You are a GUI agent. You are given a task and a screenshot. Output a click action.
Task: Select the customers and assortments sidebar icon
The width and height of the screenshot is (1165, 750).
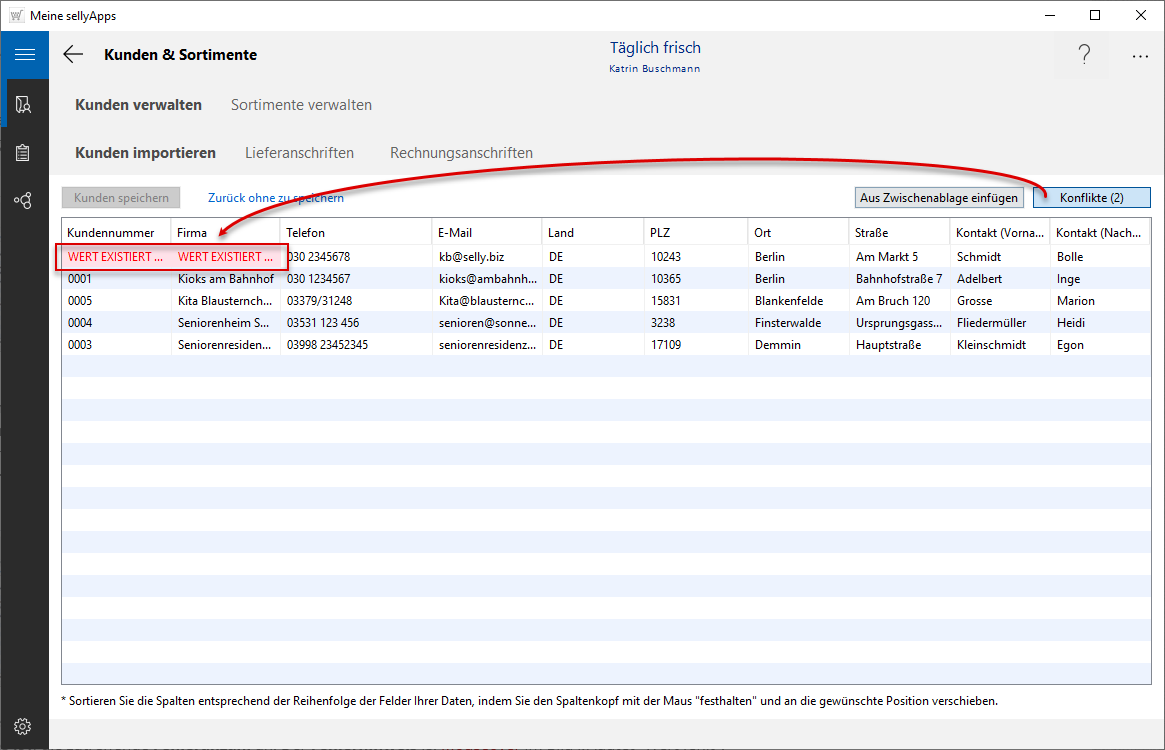[24, 104]
